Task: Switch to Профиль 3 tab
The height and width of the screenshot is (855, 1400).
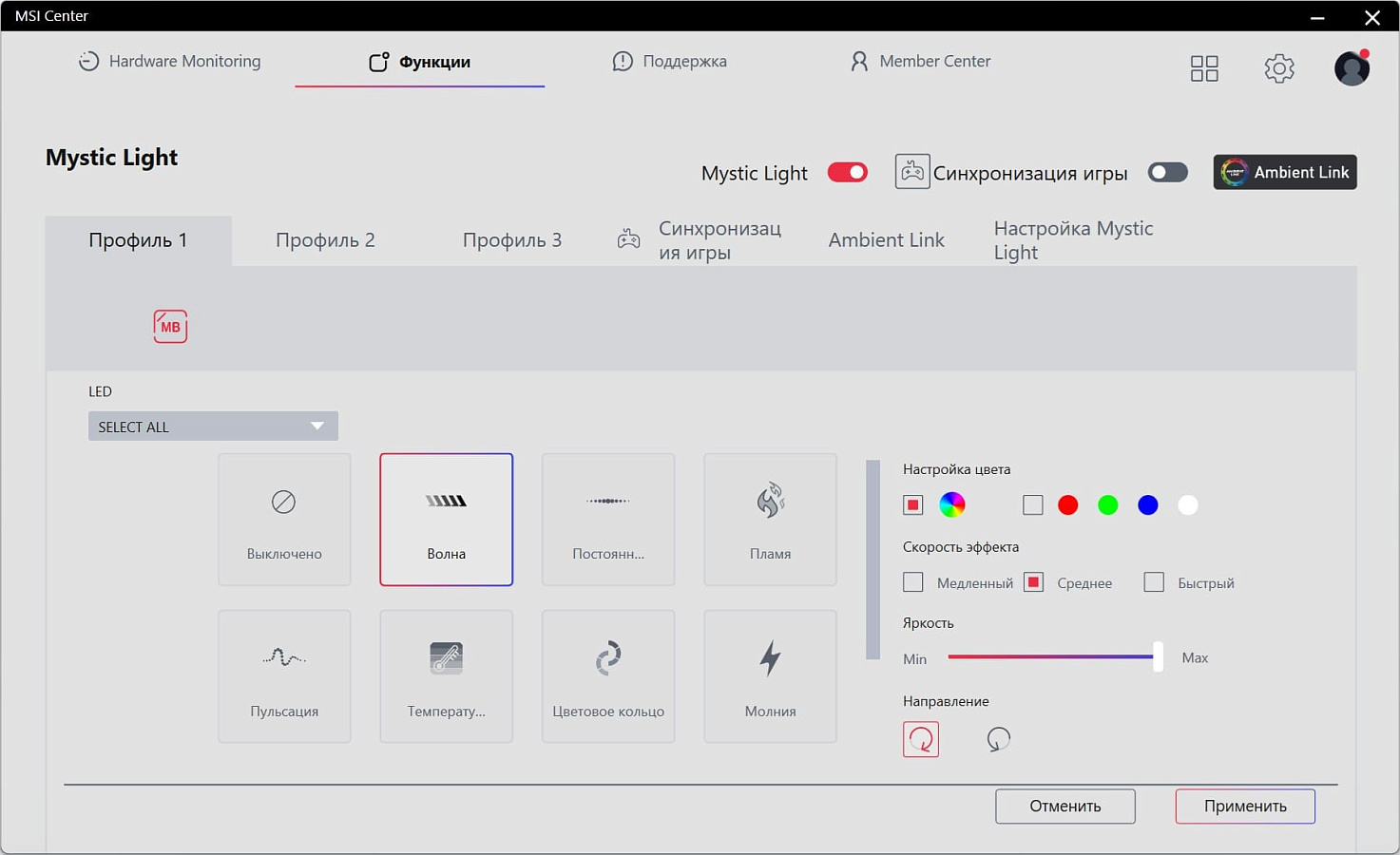Action: (x=512, y=240)
